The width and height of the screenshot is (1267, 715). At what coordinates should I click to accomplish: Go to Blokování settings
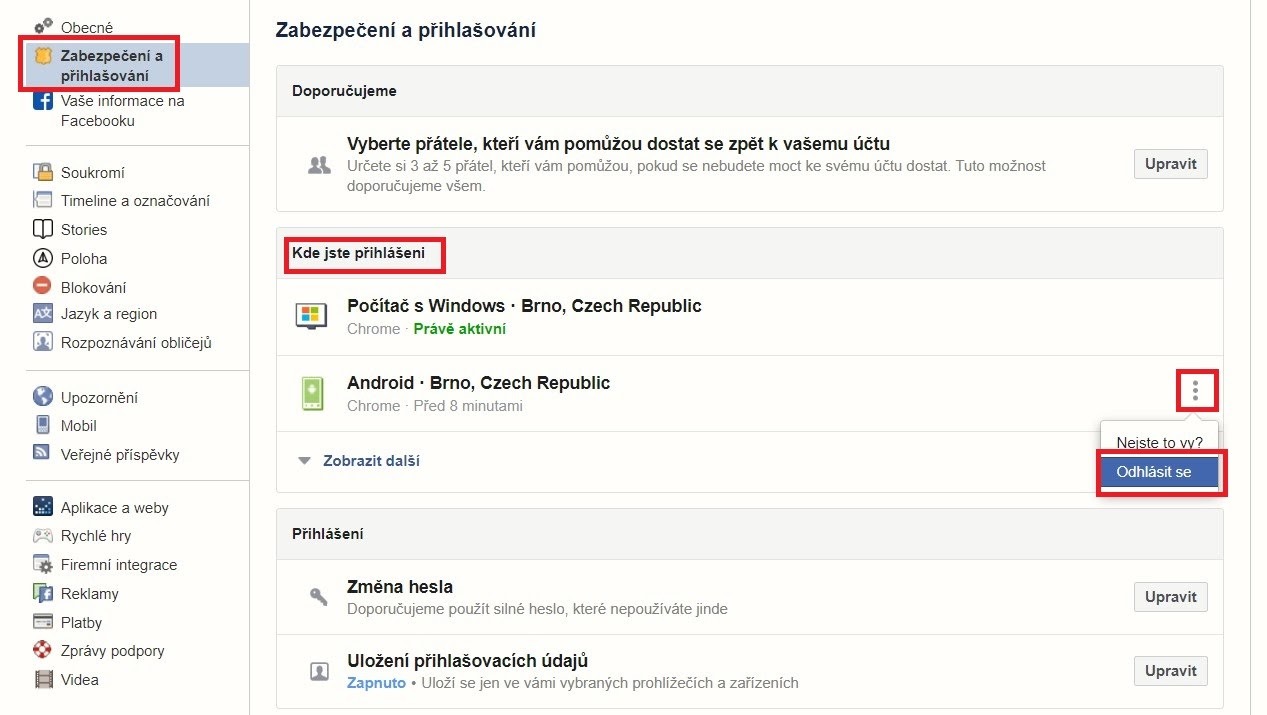point(93,286)
